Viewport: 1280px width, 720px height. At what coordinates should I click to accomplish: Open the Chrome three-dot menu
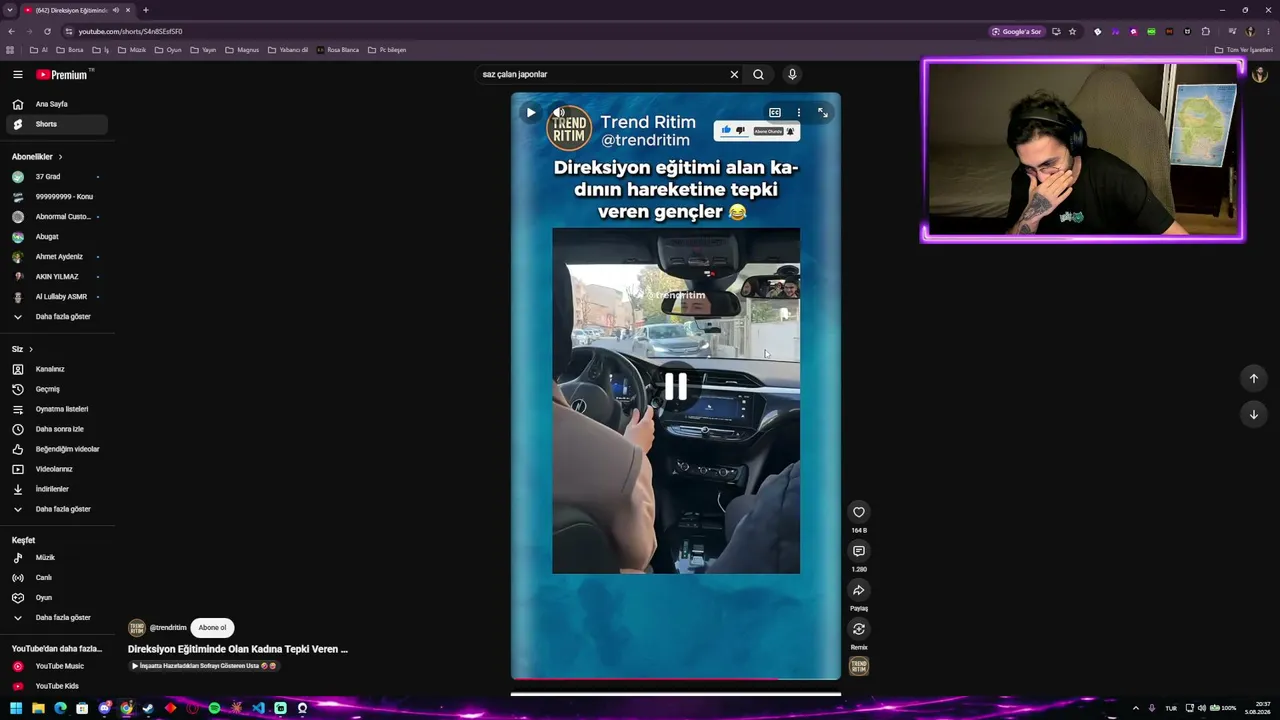[1268, 31]
